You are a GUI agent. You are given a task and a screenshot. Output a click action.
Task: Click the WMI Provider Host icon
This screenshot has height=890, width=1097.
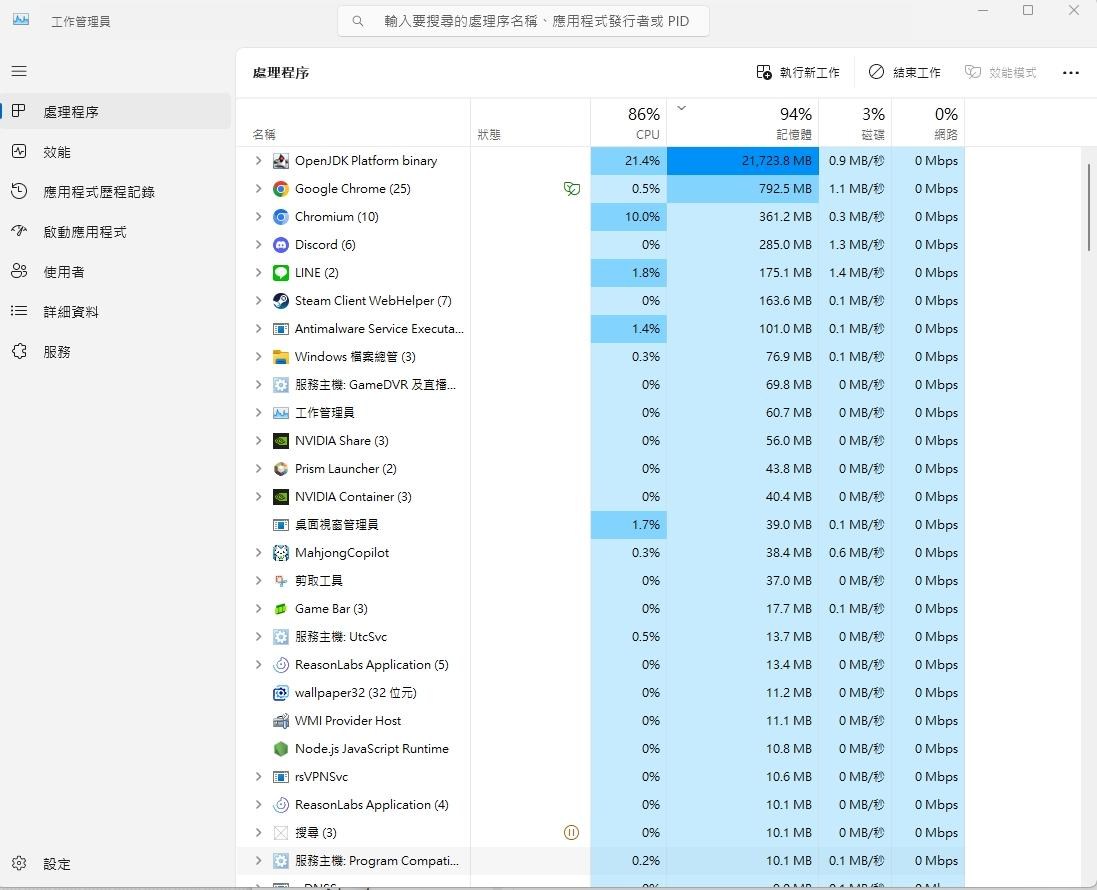281,721
